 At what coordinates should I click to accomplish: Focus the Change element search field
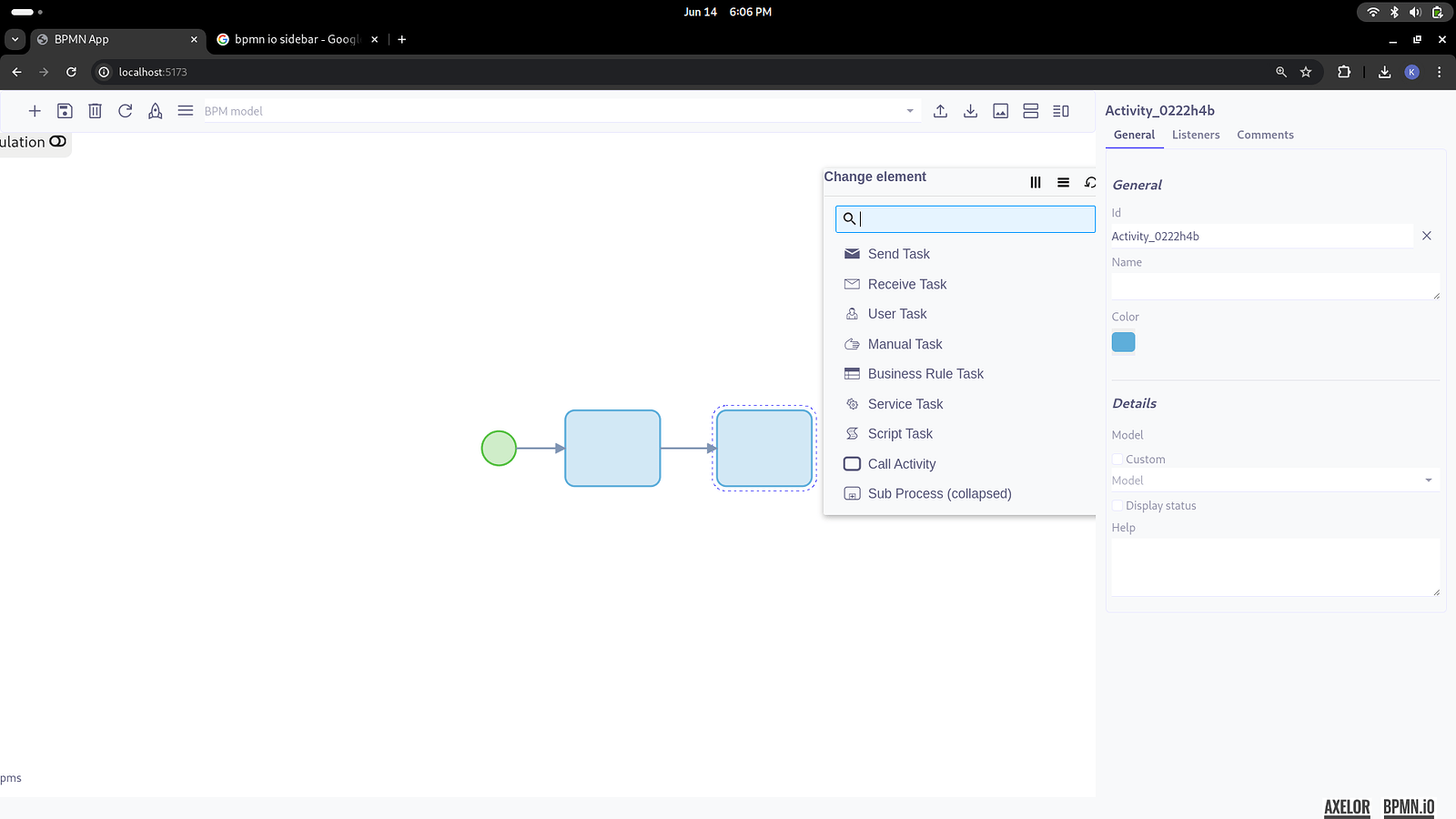coord(966,218)
